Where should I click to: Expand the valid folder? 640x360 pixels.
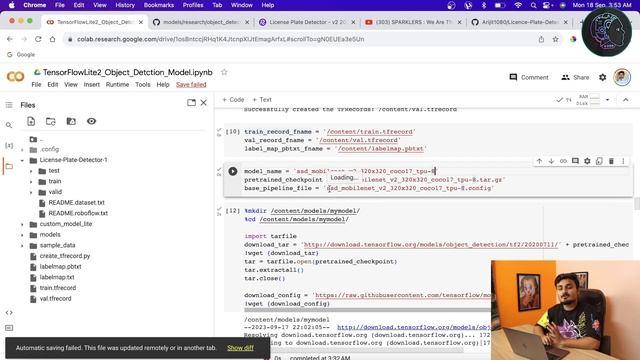31,192
